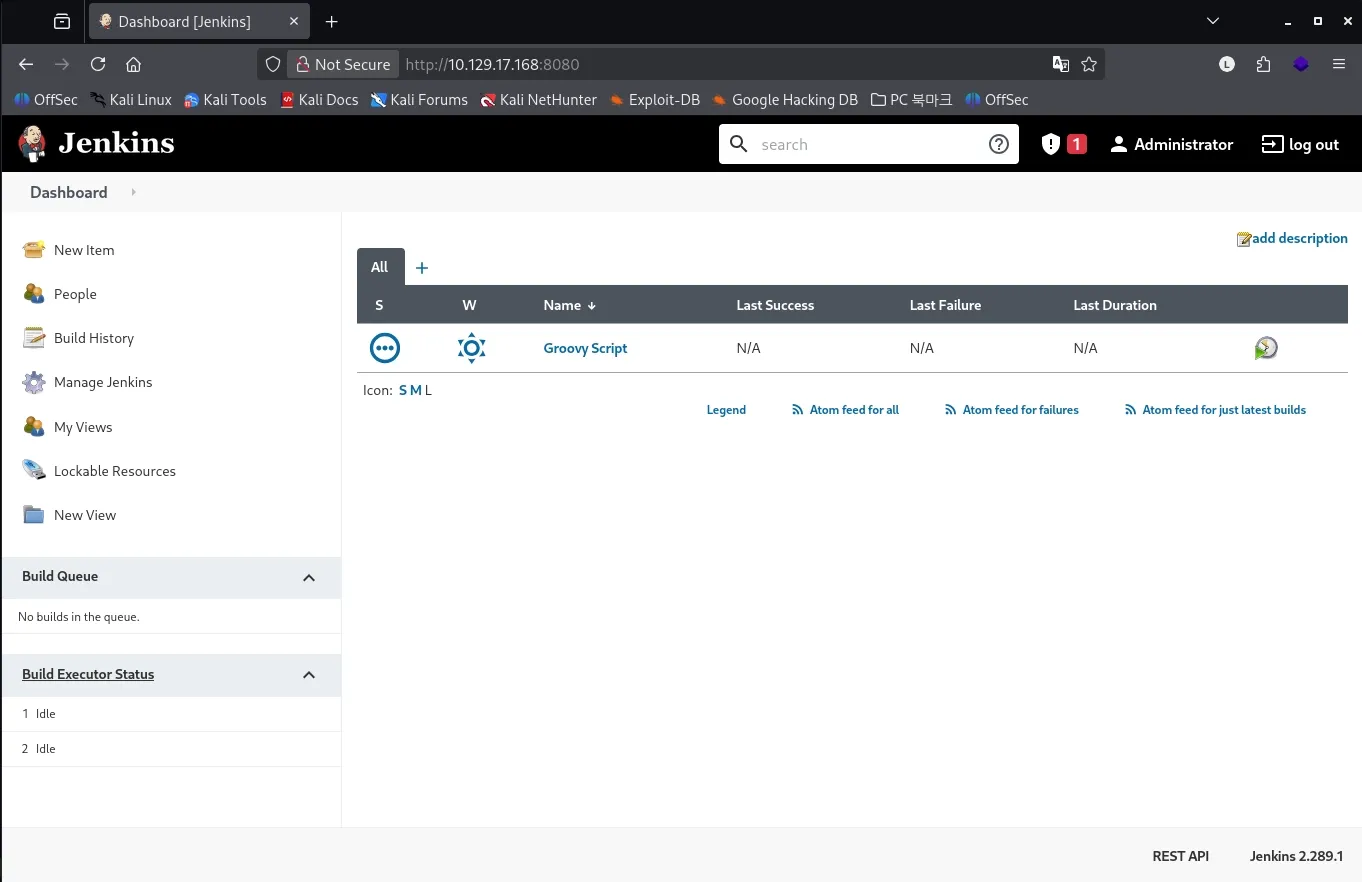Click the Jenkins 2.289.1 version link
Image resolution: width=1362 pixels, height=882 pixels.
(1297, 856)
